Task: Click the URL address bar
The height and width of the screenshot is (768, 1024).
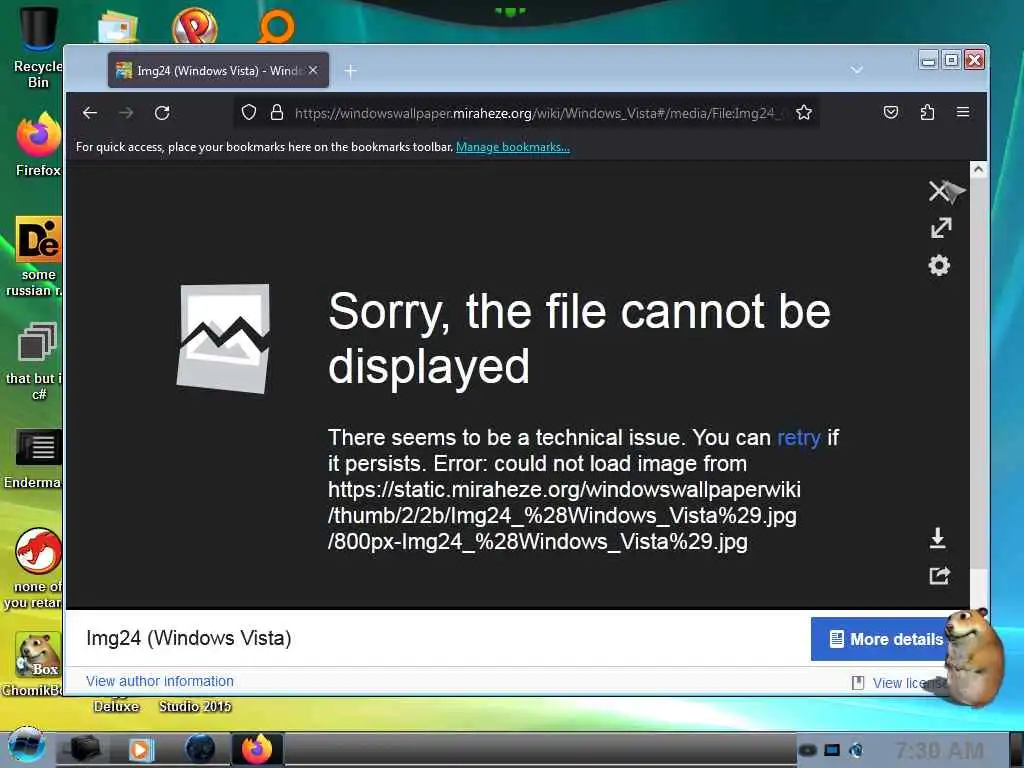Action: pos(526,113)
